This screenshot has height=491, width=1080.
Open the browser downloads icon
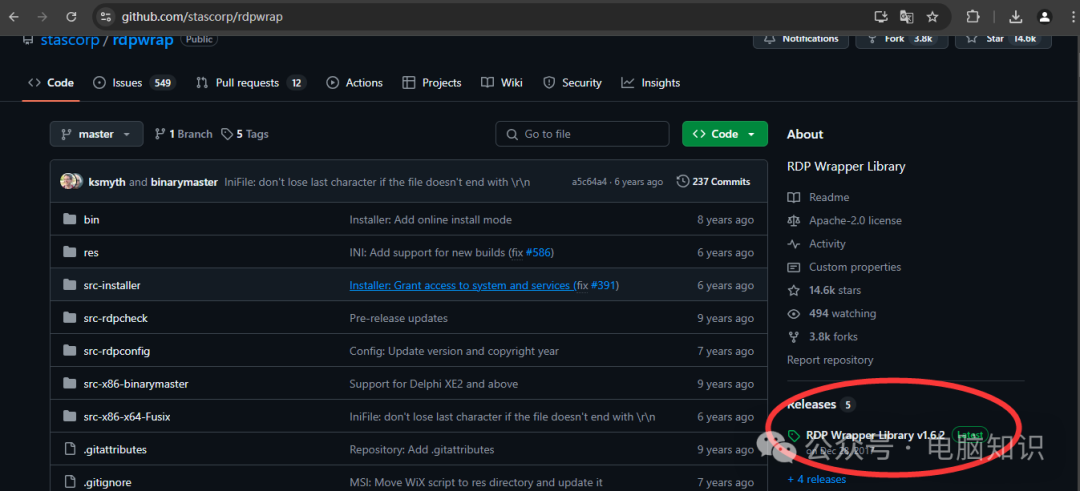click(x=1015, y=17)
